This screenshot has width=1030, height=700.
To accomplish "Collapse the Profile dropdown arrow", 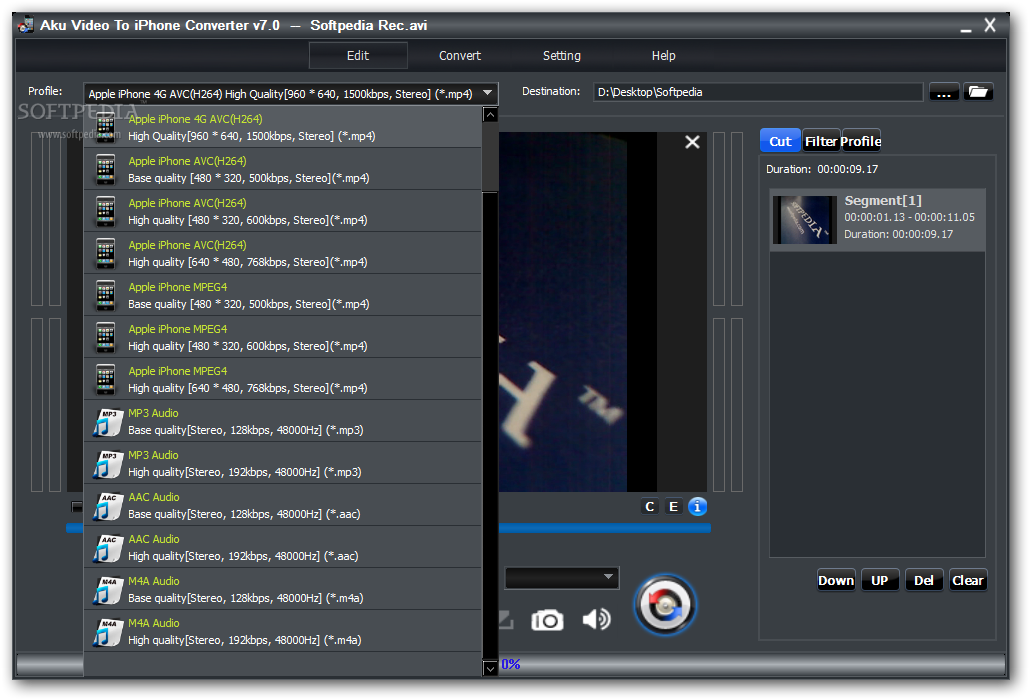I will [x=487, y=93].
